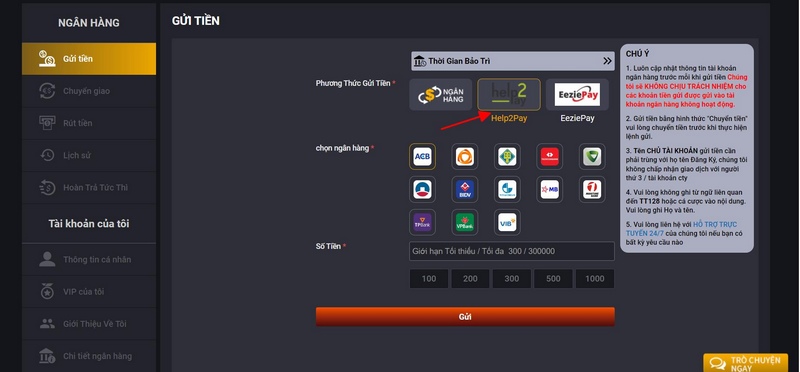Pick the green Vietcombank shield icon
Image resolution: width=800 pixels, height=372 pixels.
[x=592, y=157]
